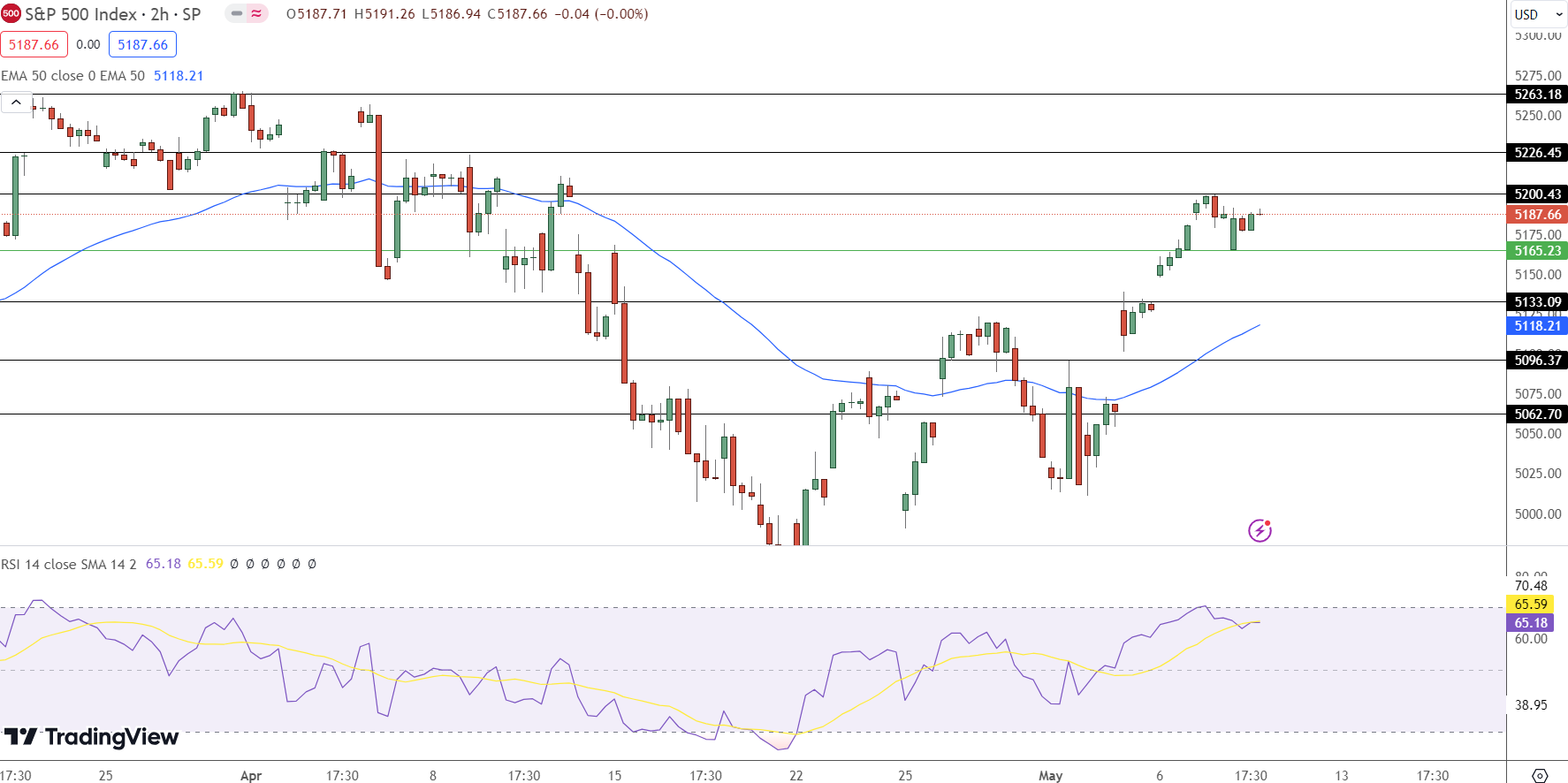Click the 13 date label on time axis
The height and width of the screenshot is (783, 1568).
click(1342, 776)
